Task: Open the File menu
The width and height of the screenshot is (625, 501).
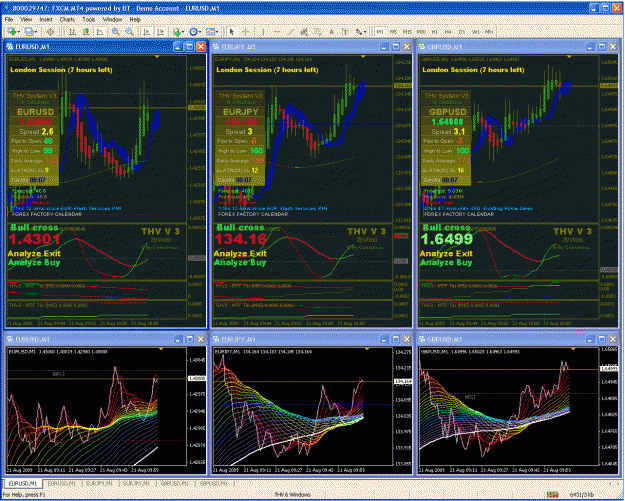Action: [x=8, y=19]
